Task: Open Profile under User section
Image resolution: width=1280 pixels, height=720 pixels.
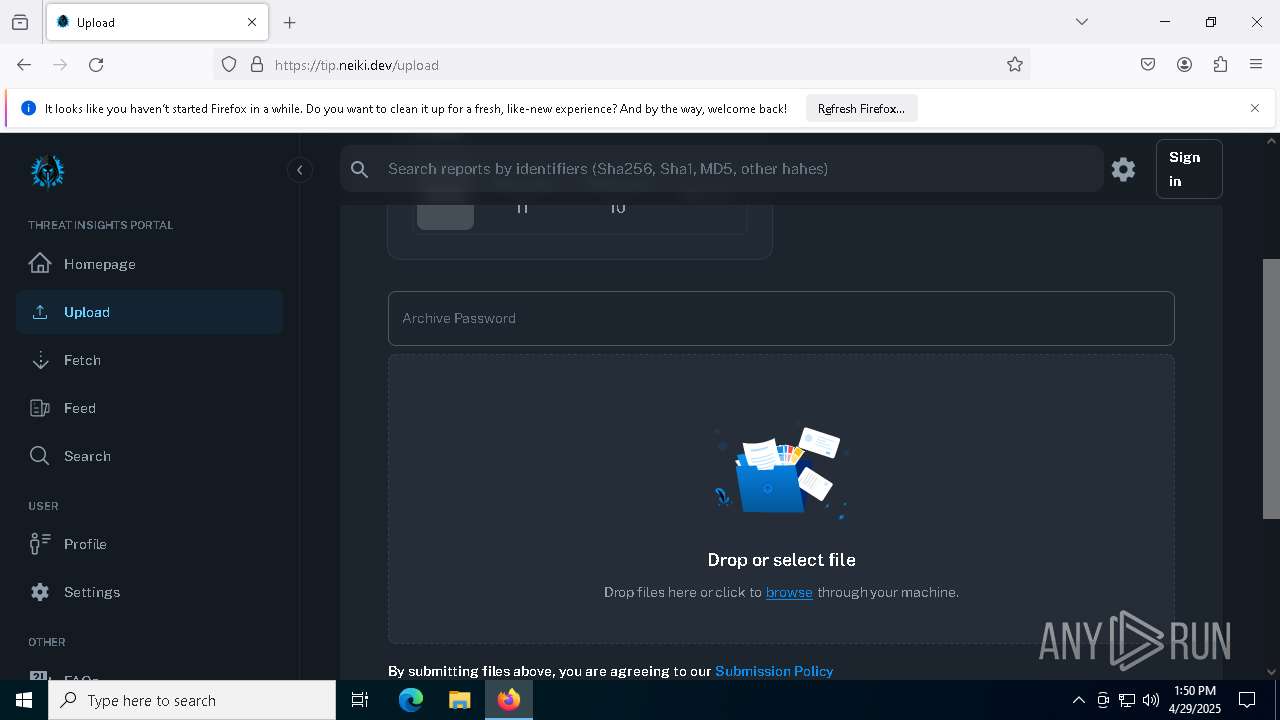Action: [149, 544]
